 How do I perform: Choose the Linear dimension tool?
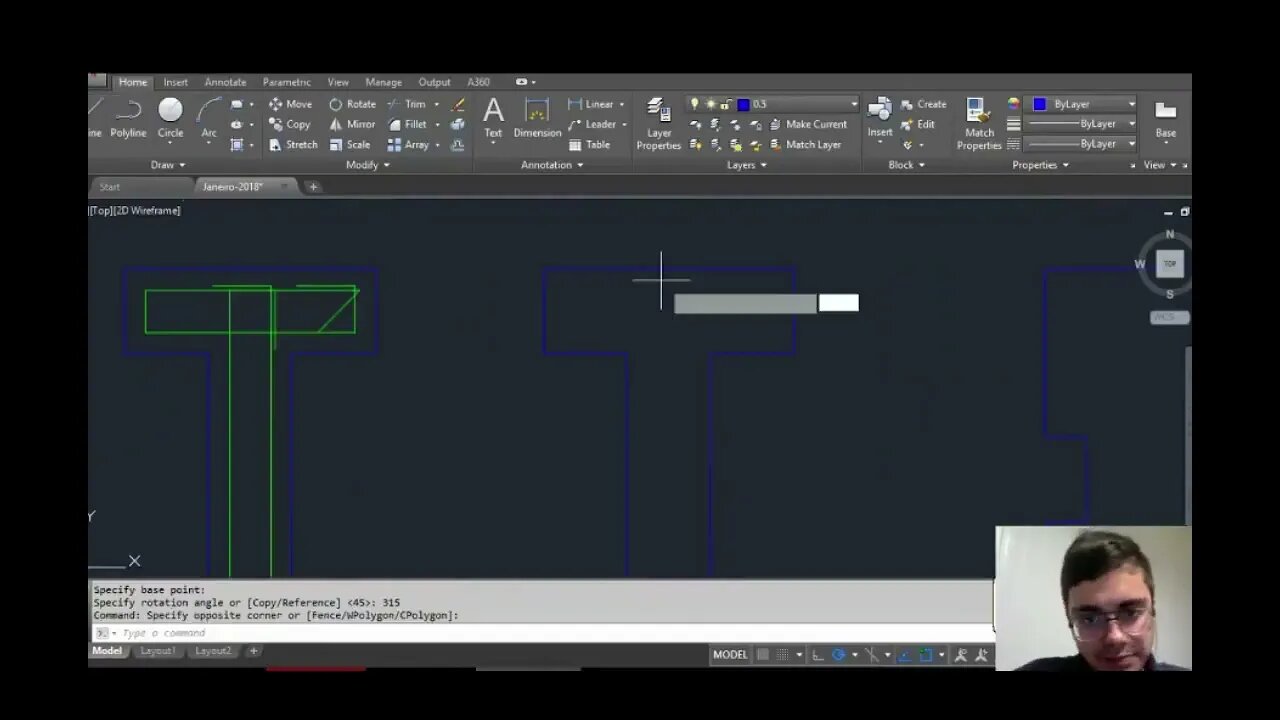coord(591,104)
